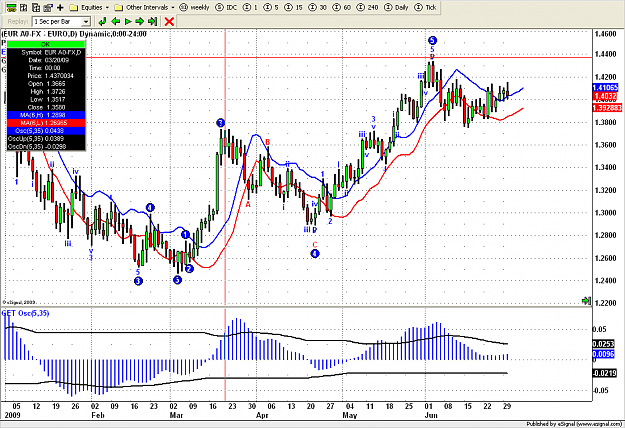Screen dimensions: 625x428
Task: Switch chart to weekly interval
Action: click(x=195, y=7)
